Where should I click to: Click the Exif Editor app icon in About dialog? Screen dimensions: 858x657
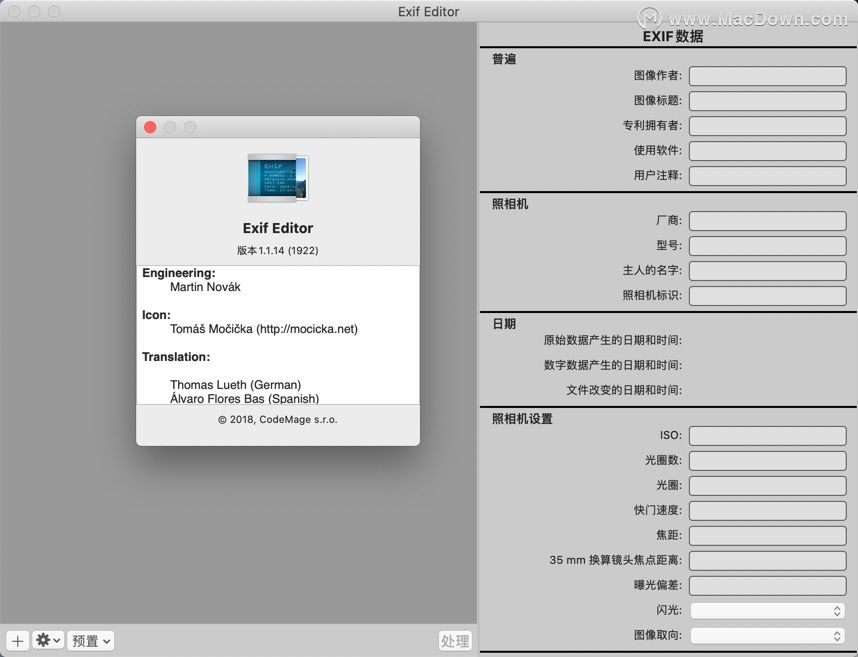pos(278,178)
